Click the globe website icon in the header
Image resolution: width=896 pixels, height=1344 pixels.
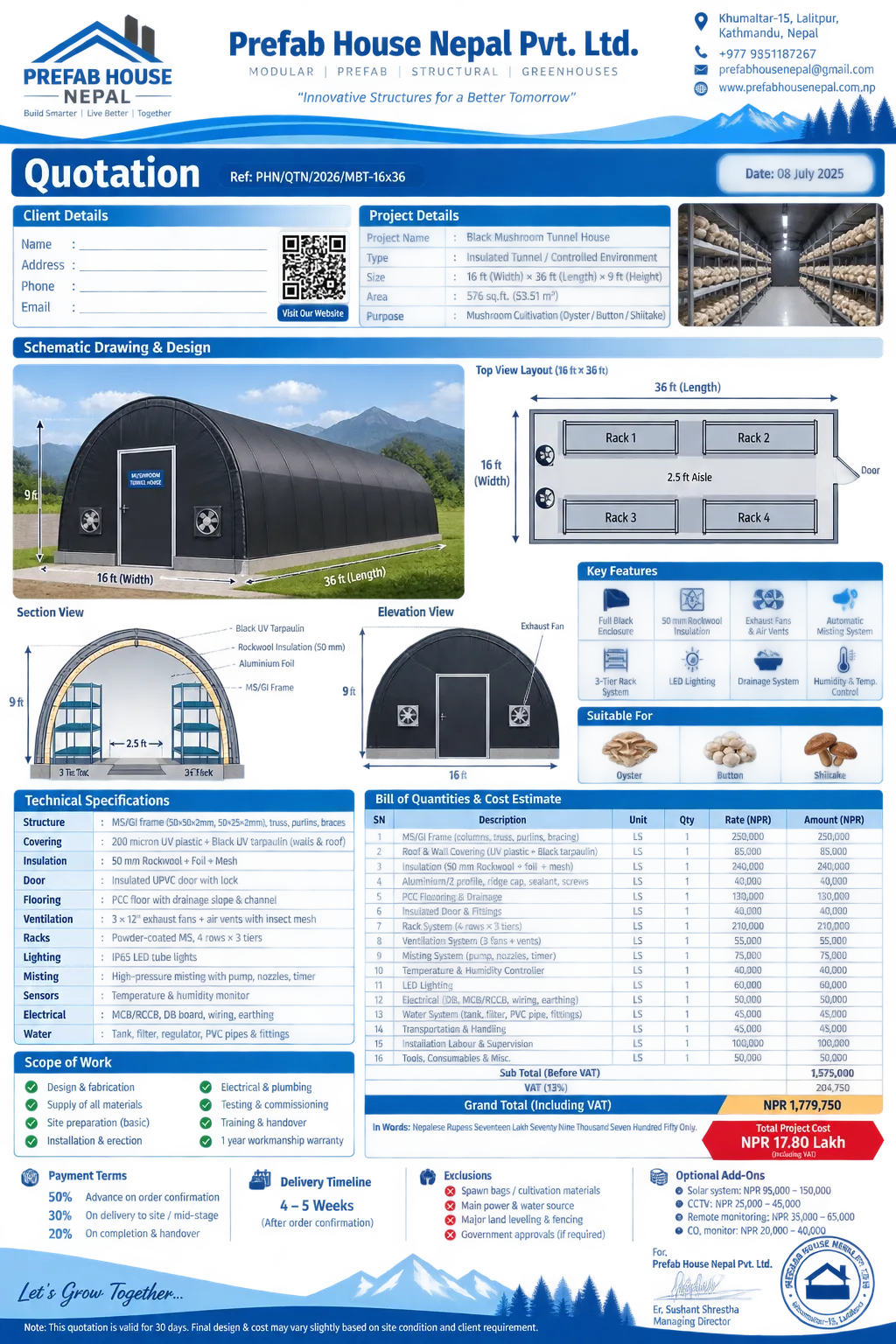point(701,88)
